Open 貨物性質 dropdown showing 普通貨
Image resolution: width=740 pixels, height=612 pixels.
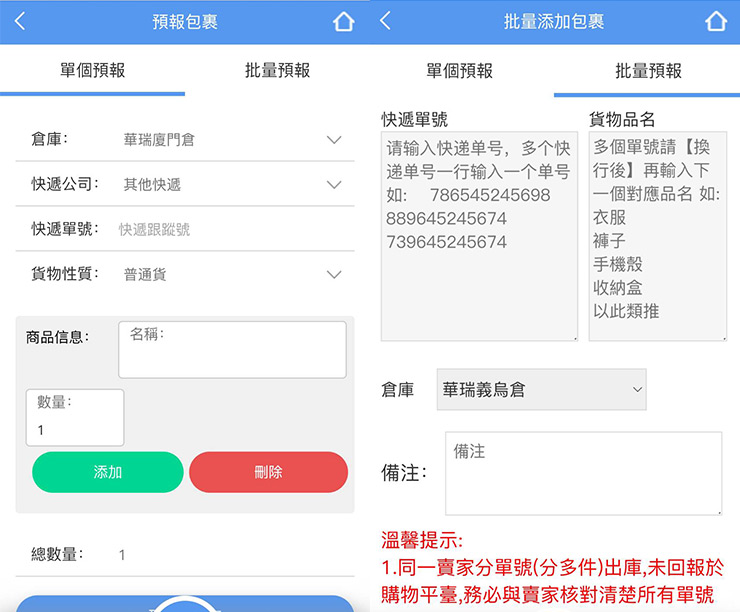coord(185,274)
